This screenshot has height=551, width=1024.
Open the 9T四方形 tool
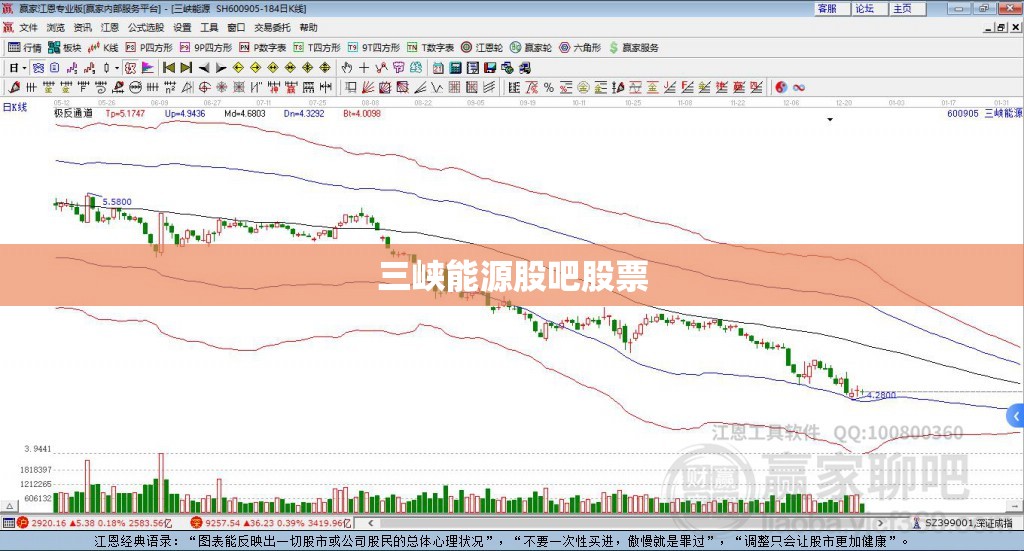[x=374, y=48]
